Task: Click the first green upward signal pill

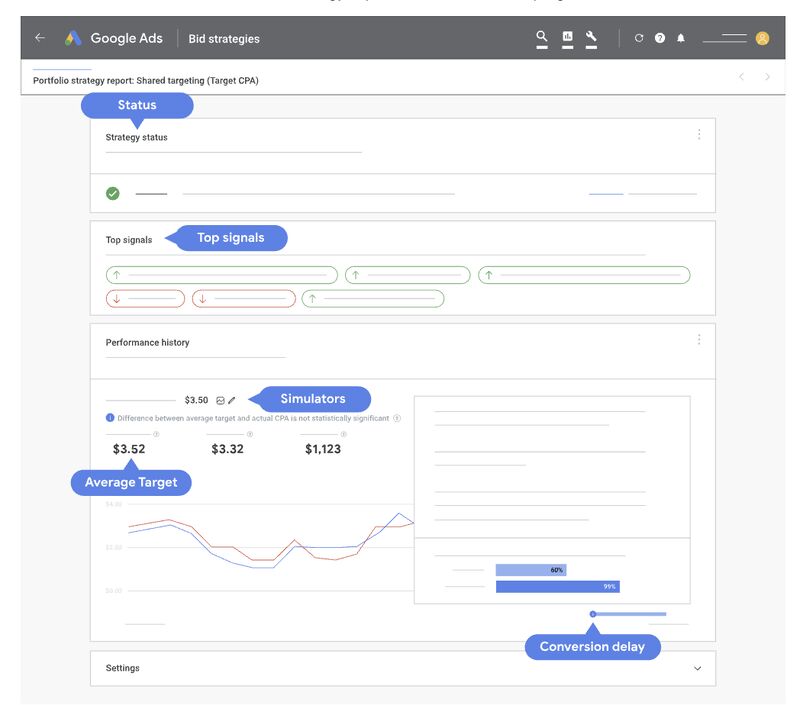Action: 221,275
